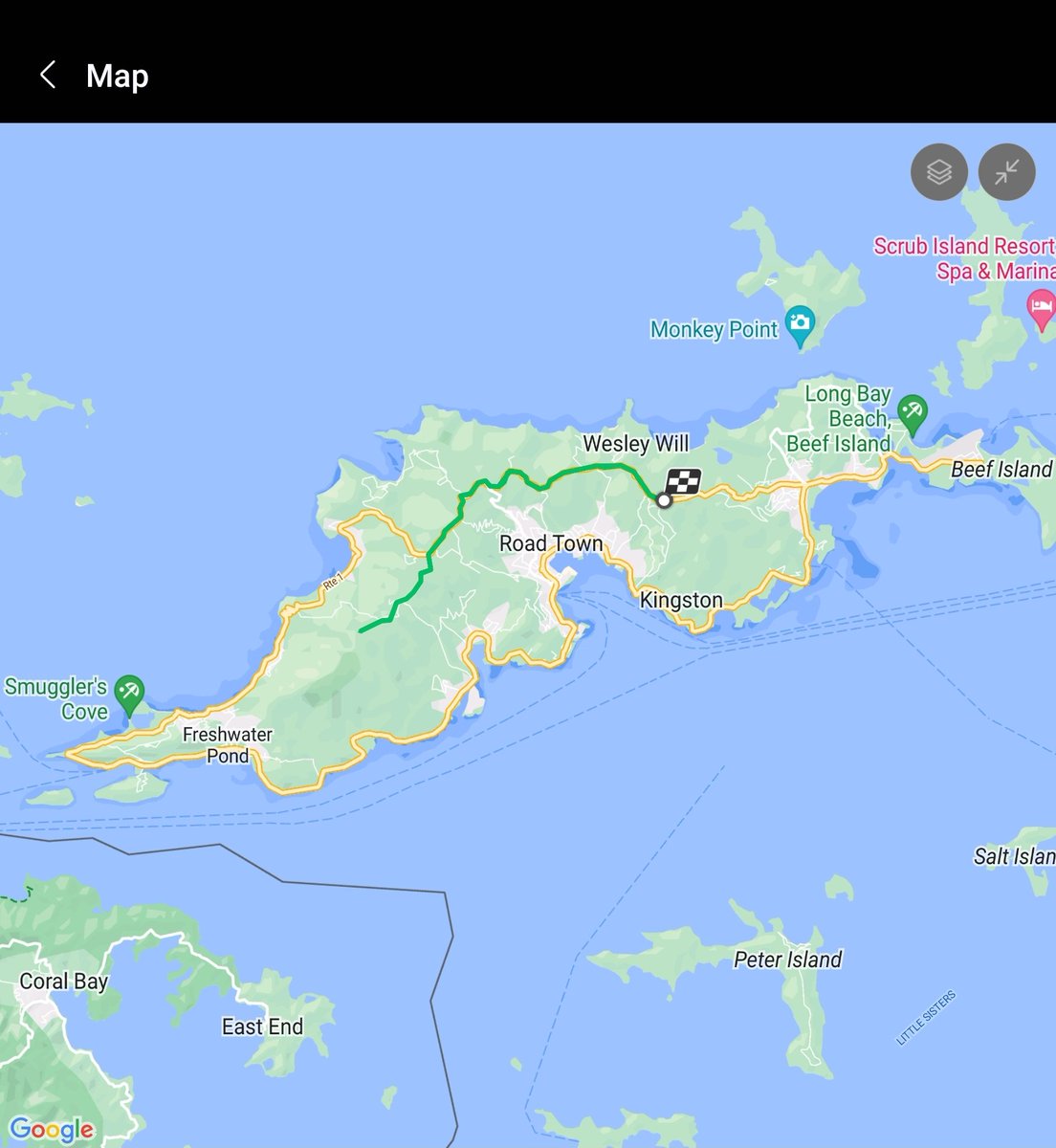This screenshot has height=1148, width=1056.
Task: Enable satellite view via layers control
Action: [x=938, y=172]
